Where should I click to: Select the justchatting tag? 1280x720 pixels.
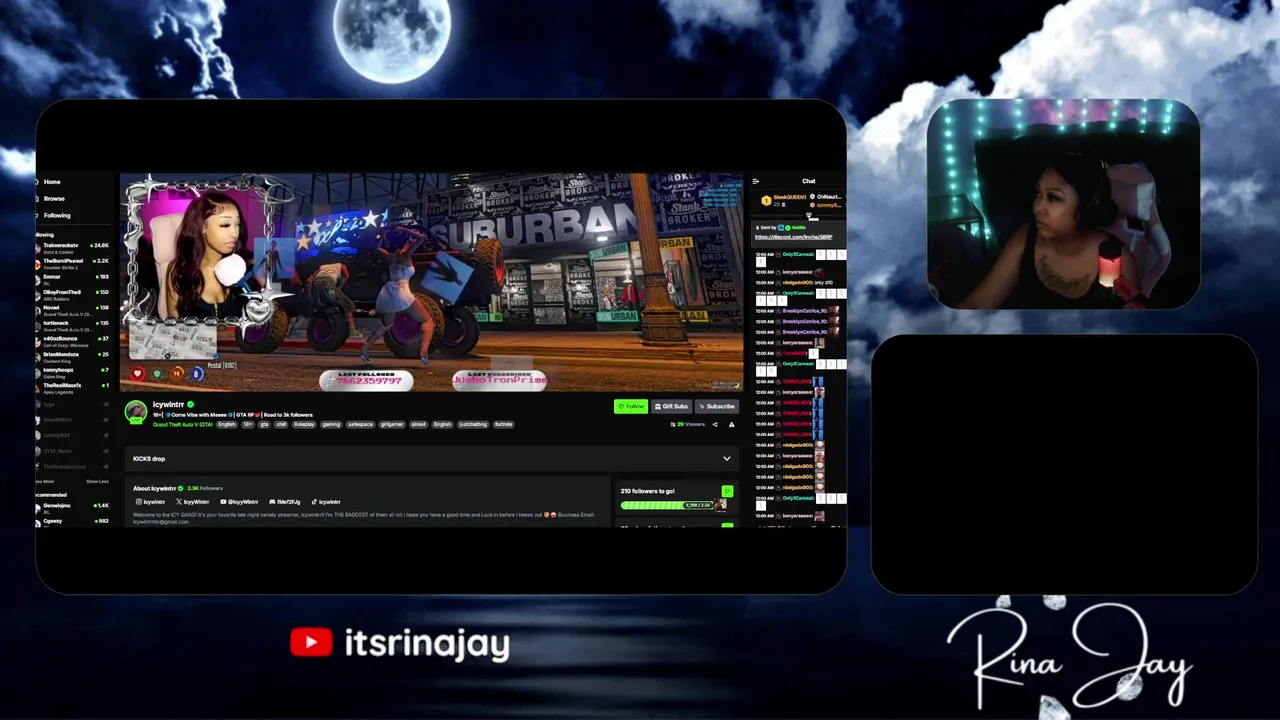click(473, 425)
